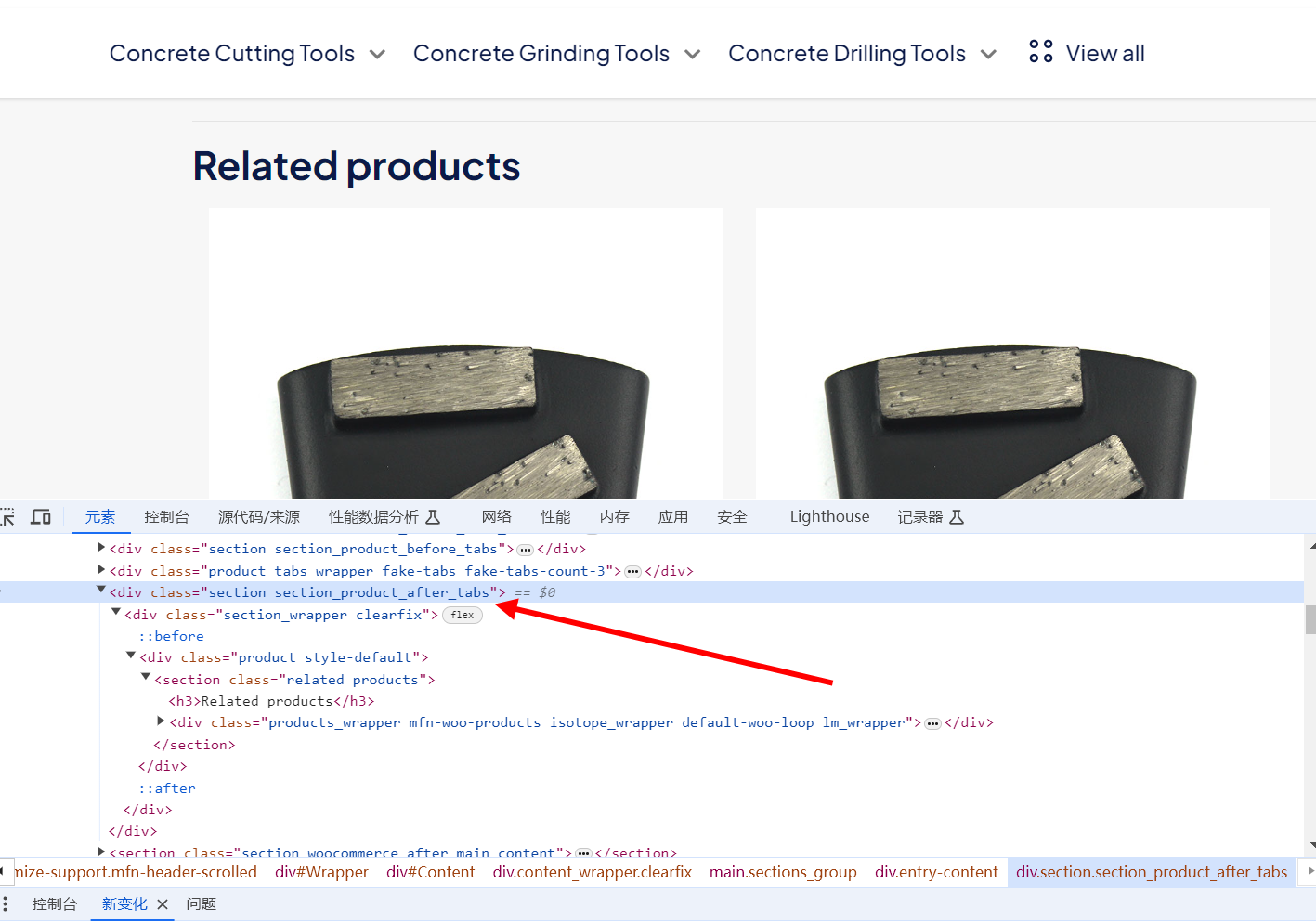
Task: Switch to the 元素 tab
Action: [x=100, y=517]
